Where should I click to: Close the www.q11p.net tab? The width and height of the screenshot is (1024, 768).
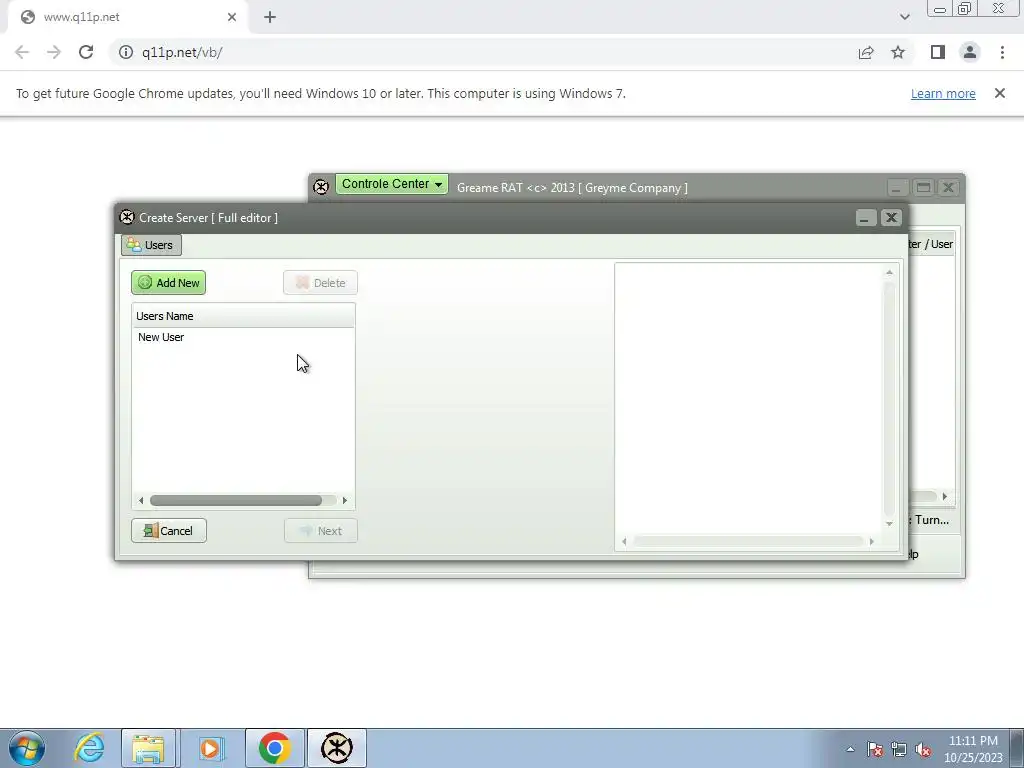(x=232, y=17)
